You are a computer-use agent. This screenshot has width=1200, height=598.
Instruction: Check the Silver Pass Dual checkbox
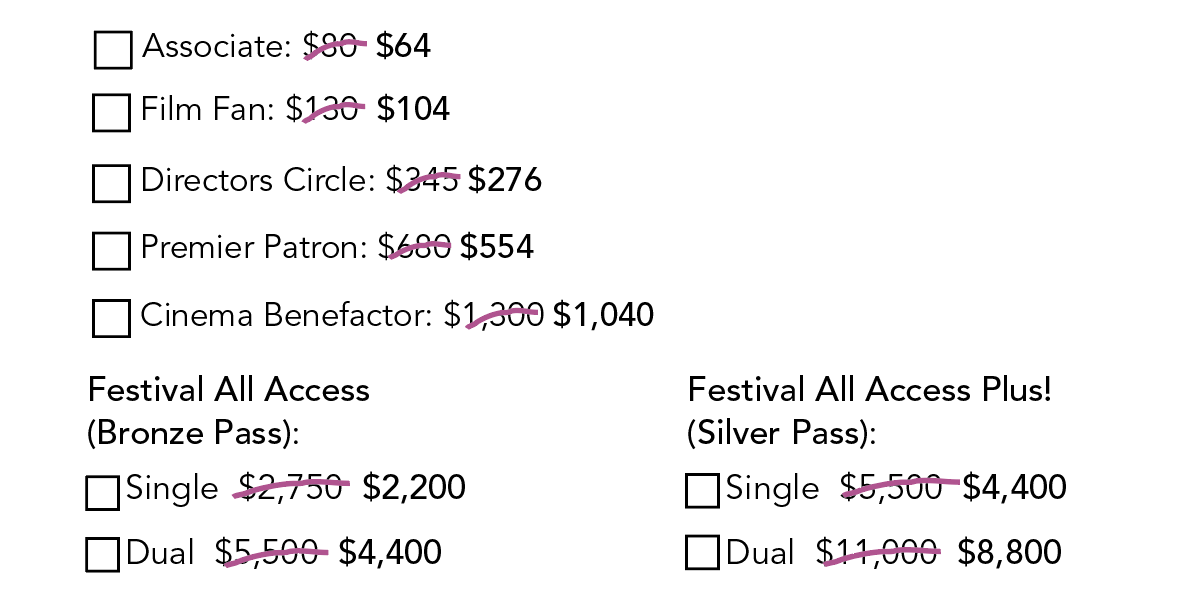tap(703, 552)
